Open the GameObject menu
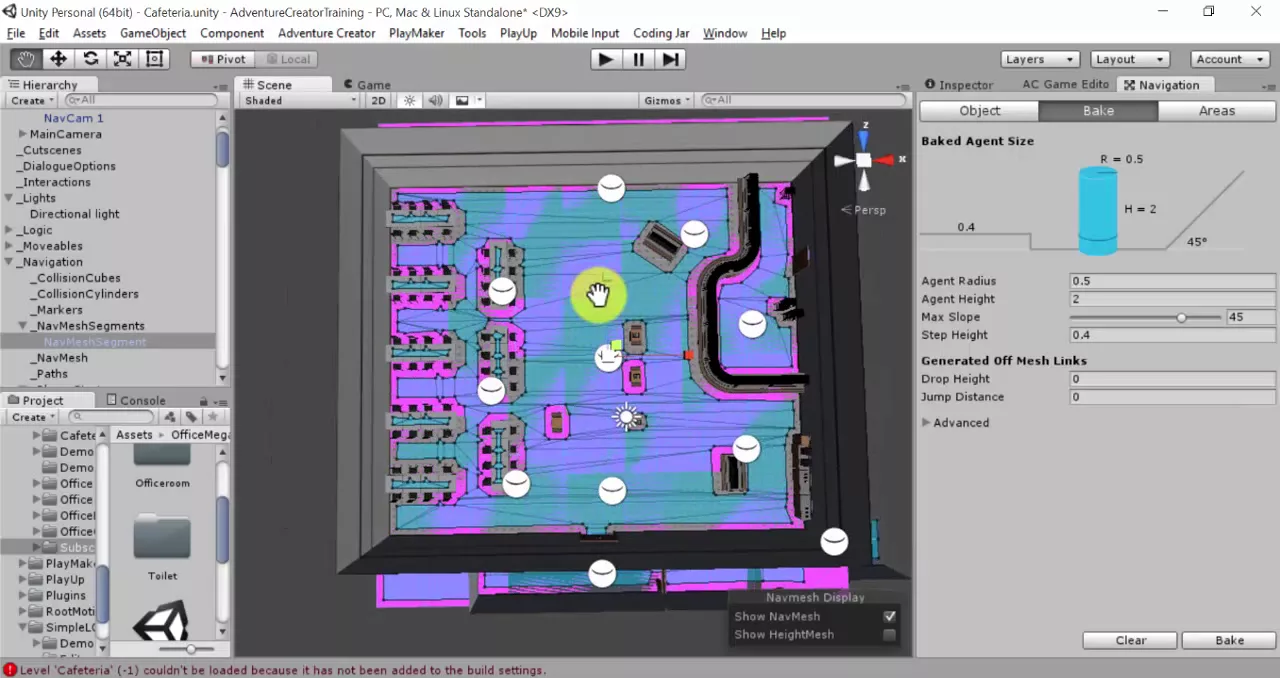This screenshot has height=678, width=1280. tap(153, 33)
